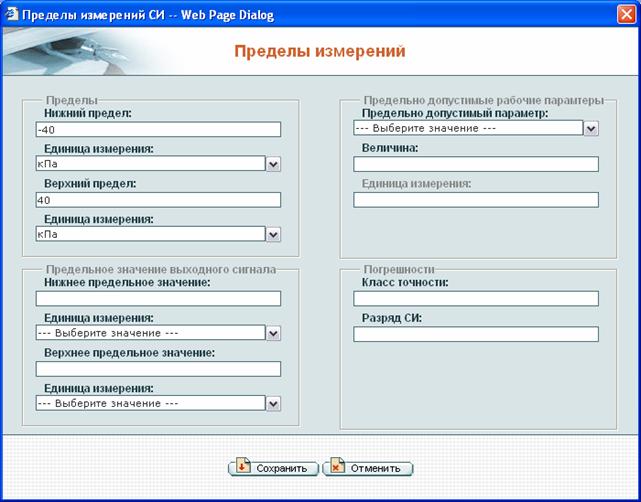
Task: Click the Отменить cancel button
Action: (368, 468)
